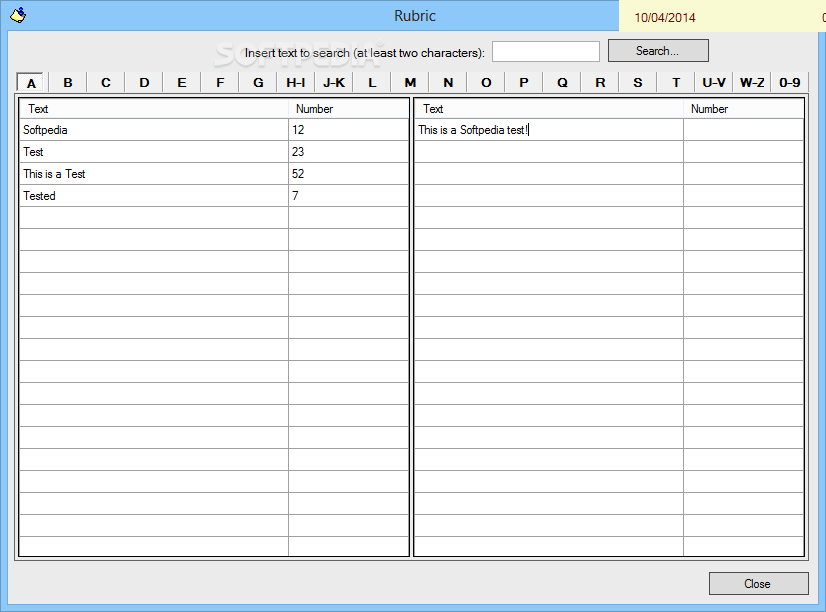Click the Close button

coord(759,584)
